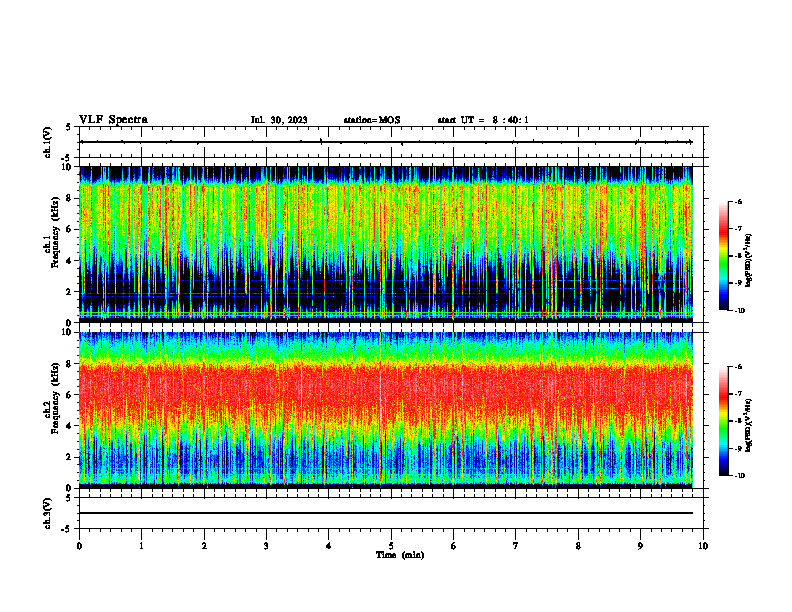Click the ch.1(V) amplitude axis label
792x612 pixels.
tap(47, 142)
